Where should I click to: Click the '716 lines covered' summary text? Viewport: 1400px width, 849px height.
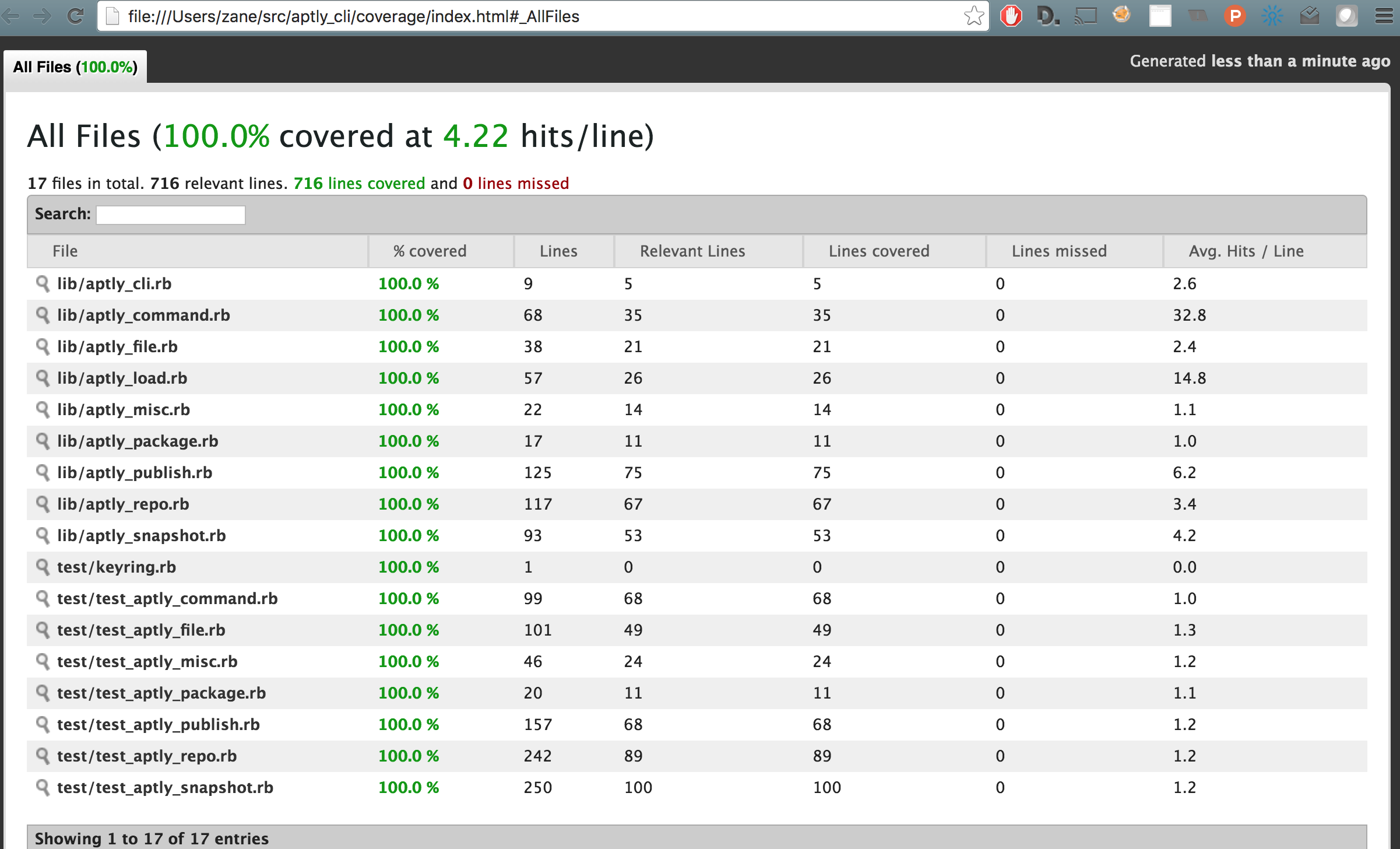coord(359,184)
